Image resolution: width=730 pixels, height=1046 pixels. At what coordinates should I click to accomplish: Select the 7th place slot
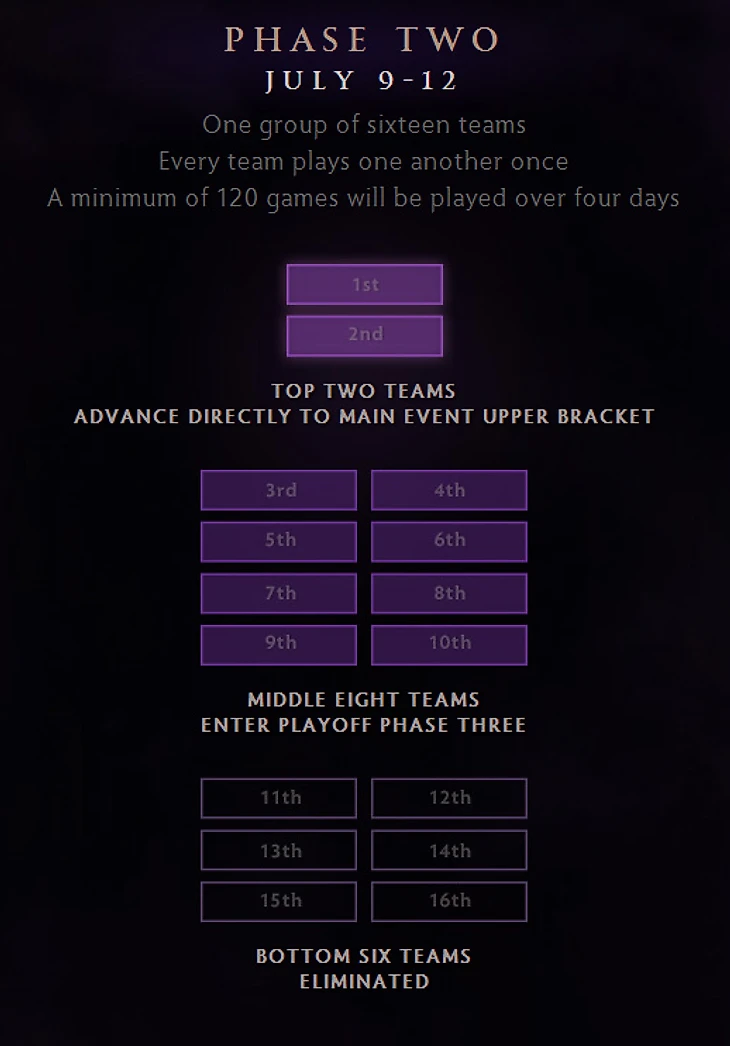point(279,593)
